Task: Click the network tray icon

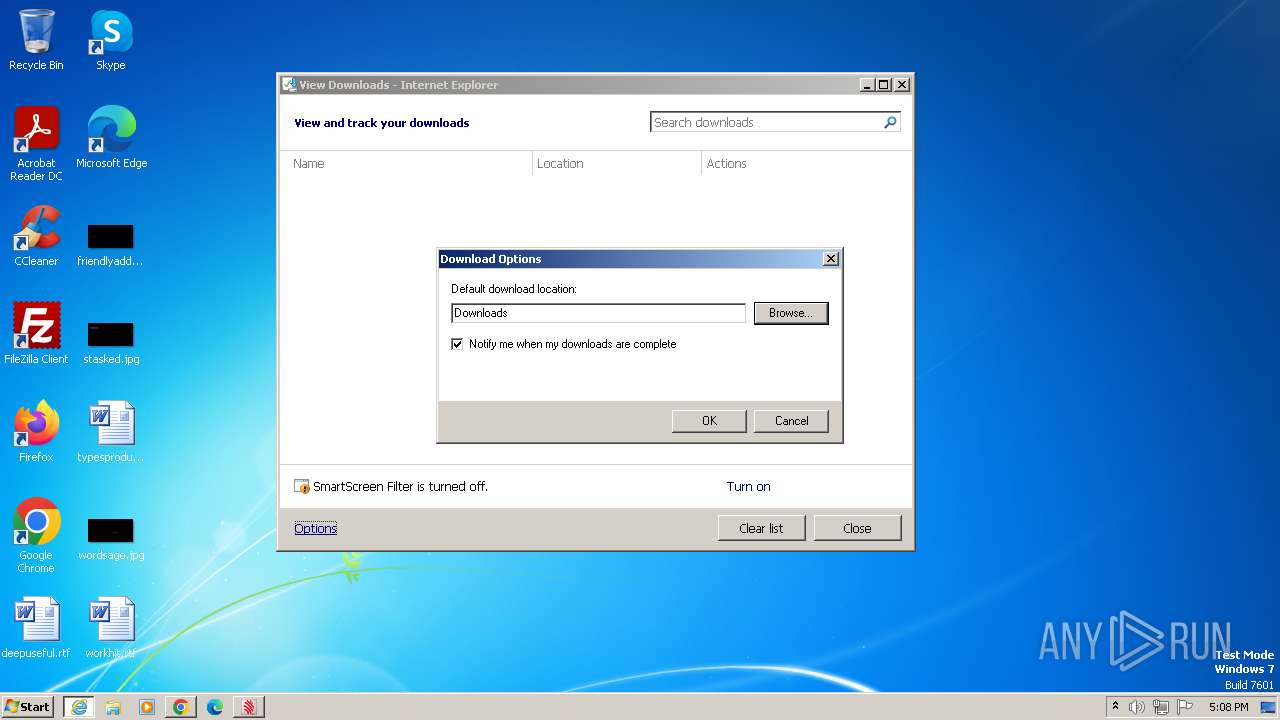Action: (x=1161, y=707)
